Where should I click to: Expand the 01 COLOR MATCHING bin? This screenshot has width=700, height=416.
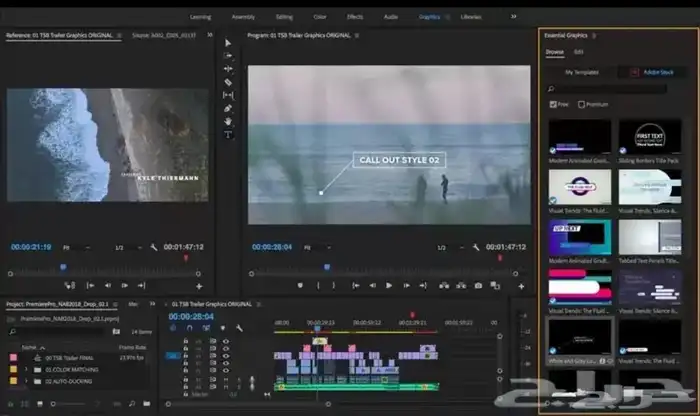[x=26, y=370]
